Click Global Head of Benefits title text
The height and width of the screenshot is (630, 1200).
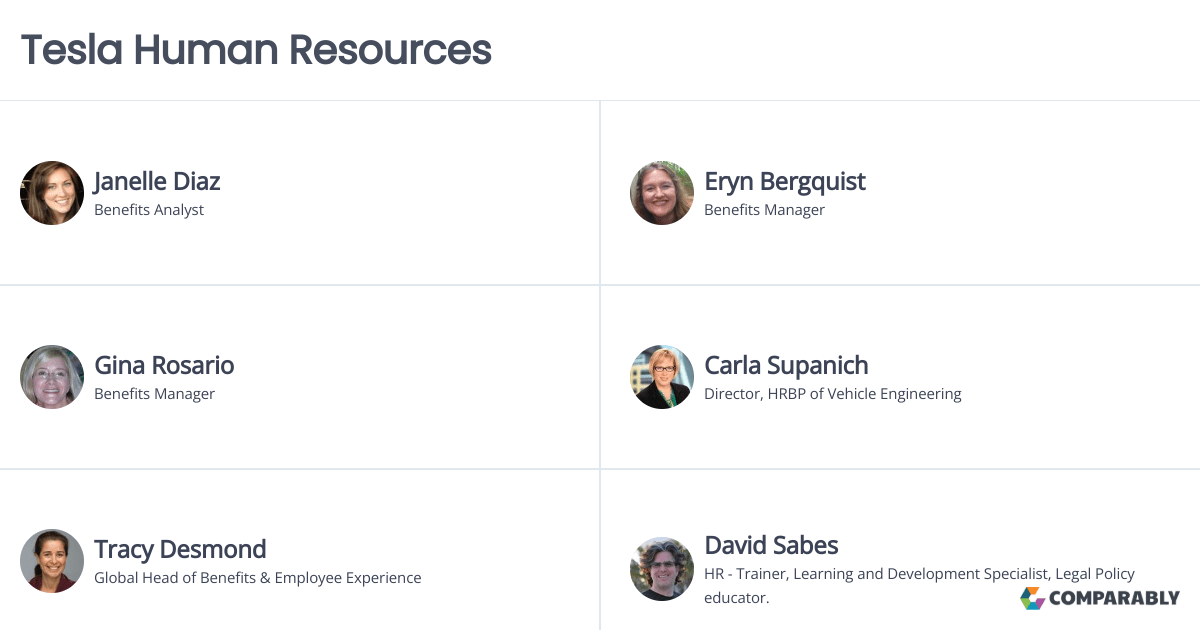[257, 578]
